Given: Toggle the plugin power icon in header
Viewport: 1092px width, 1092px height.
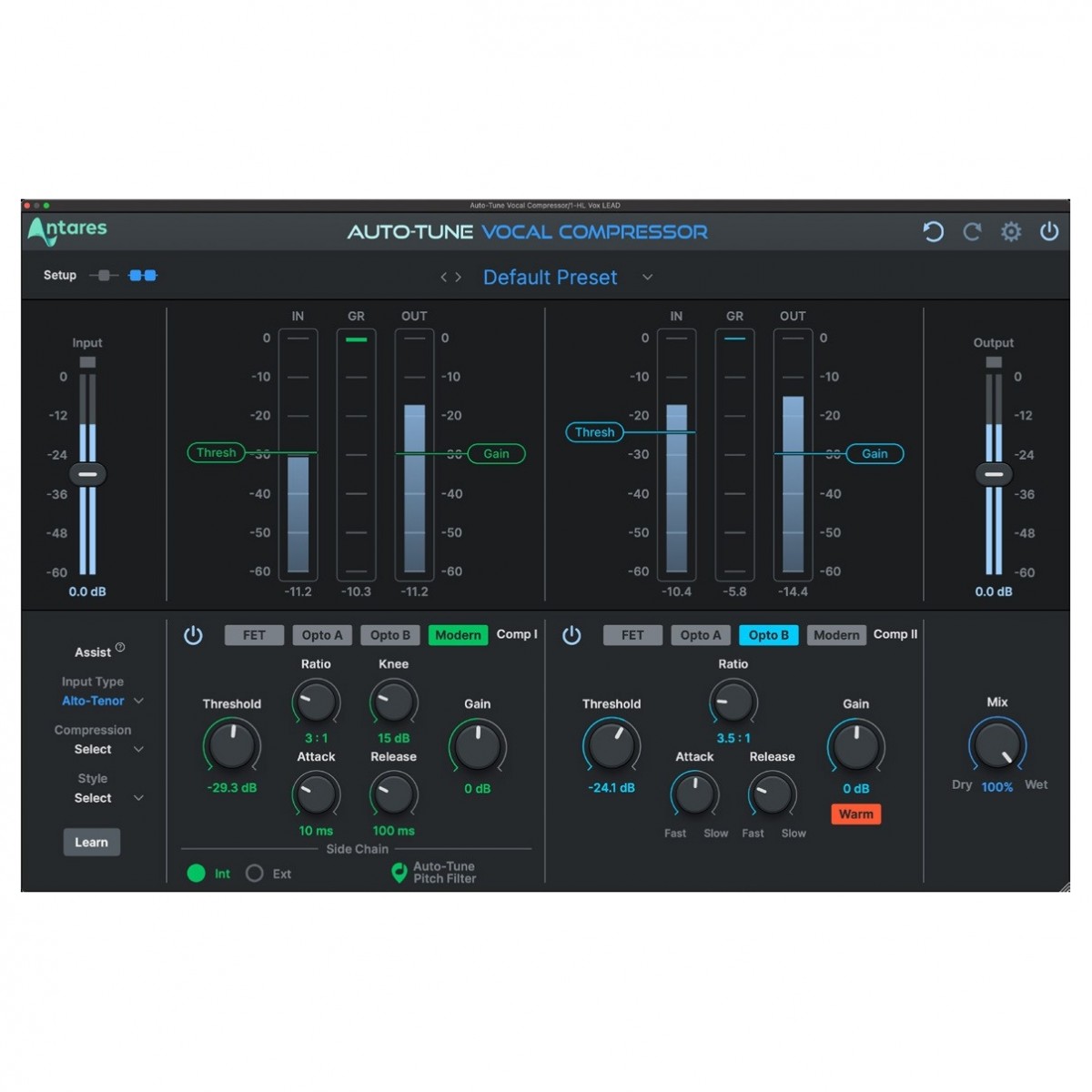Looking at the screenshot, I should pyautogui.click(x=1049, y=232).
